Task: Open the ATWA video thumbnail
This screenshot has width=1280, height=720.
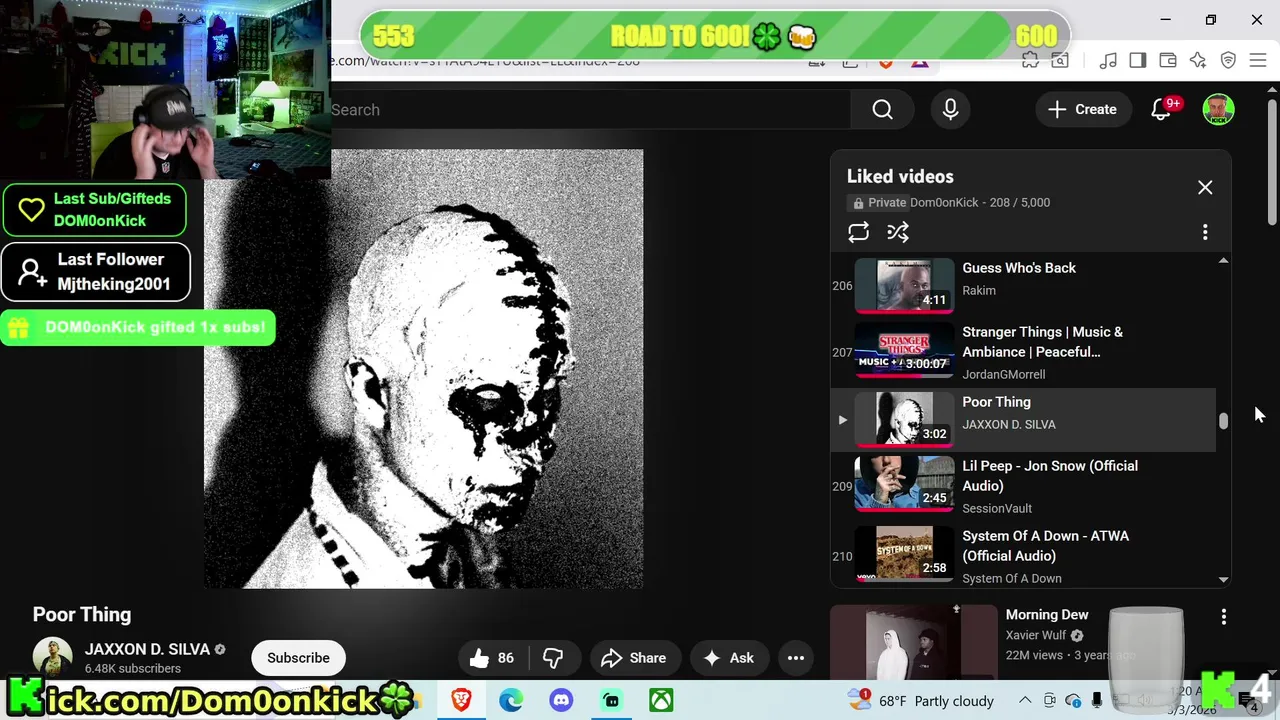Action: pyautogui.click(x=904, y=554)
